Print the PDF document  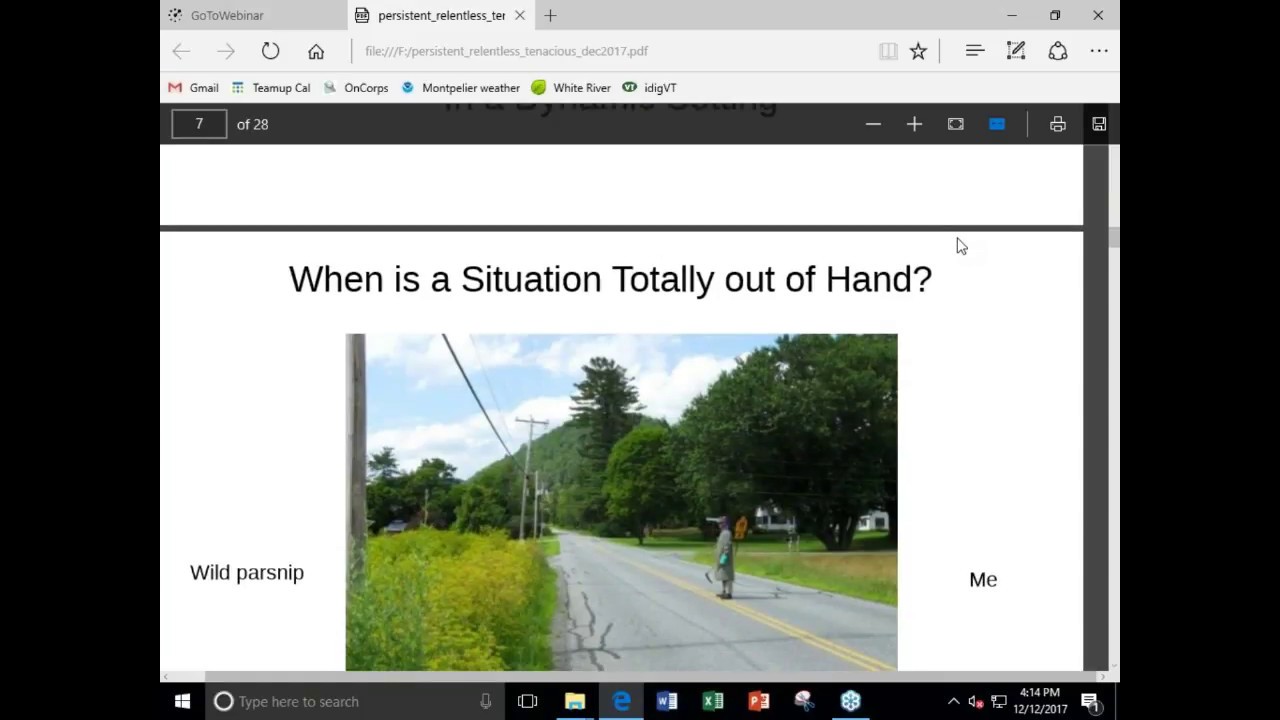tap(1058, 124)
